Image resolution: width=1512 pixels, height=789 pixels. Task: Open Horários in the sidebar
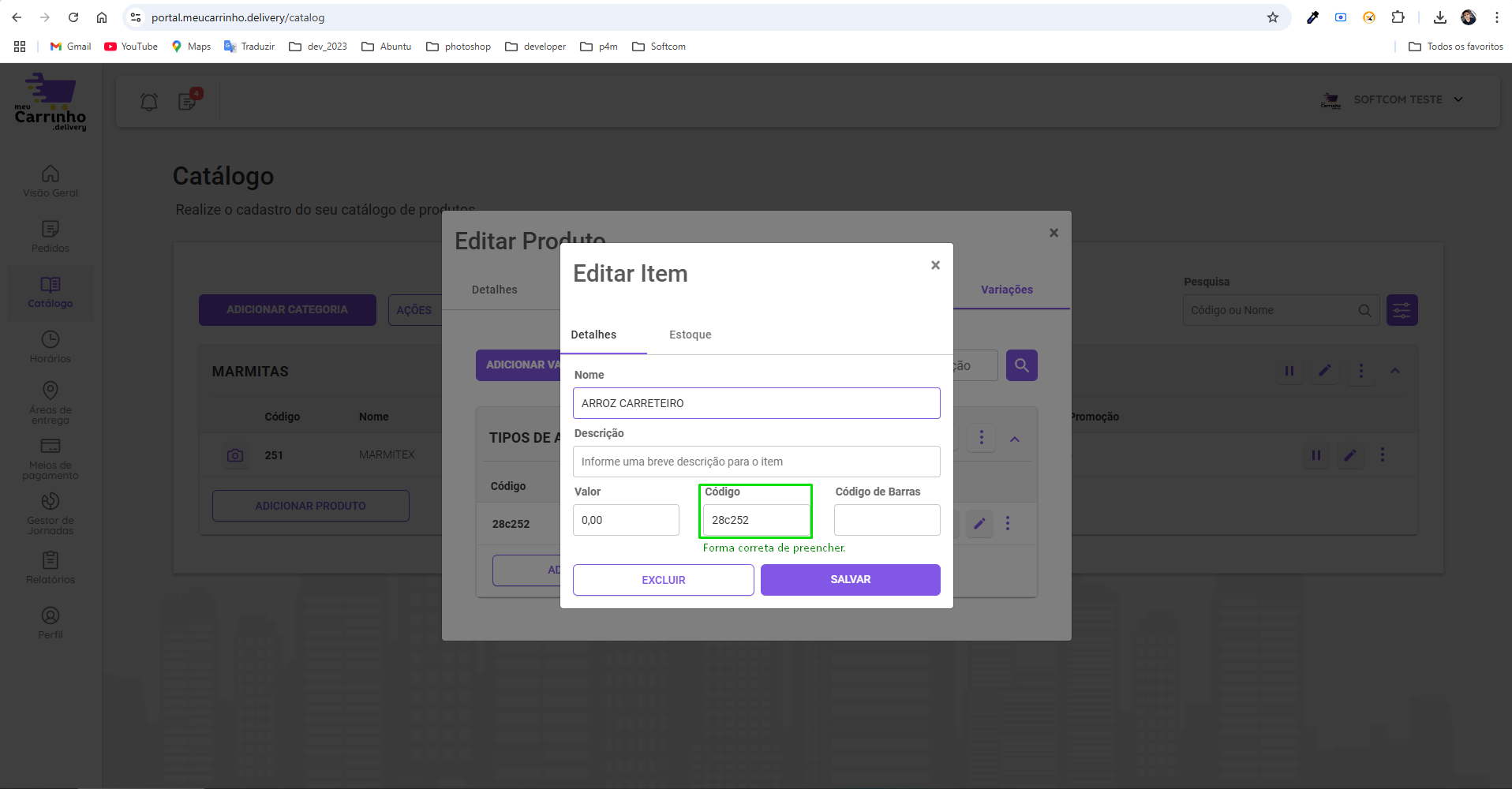51,346
